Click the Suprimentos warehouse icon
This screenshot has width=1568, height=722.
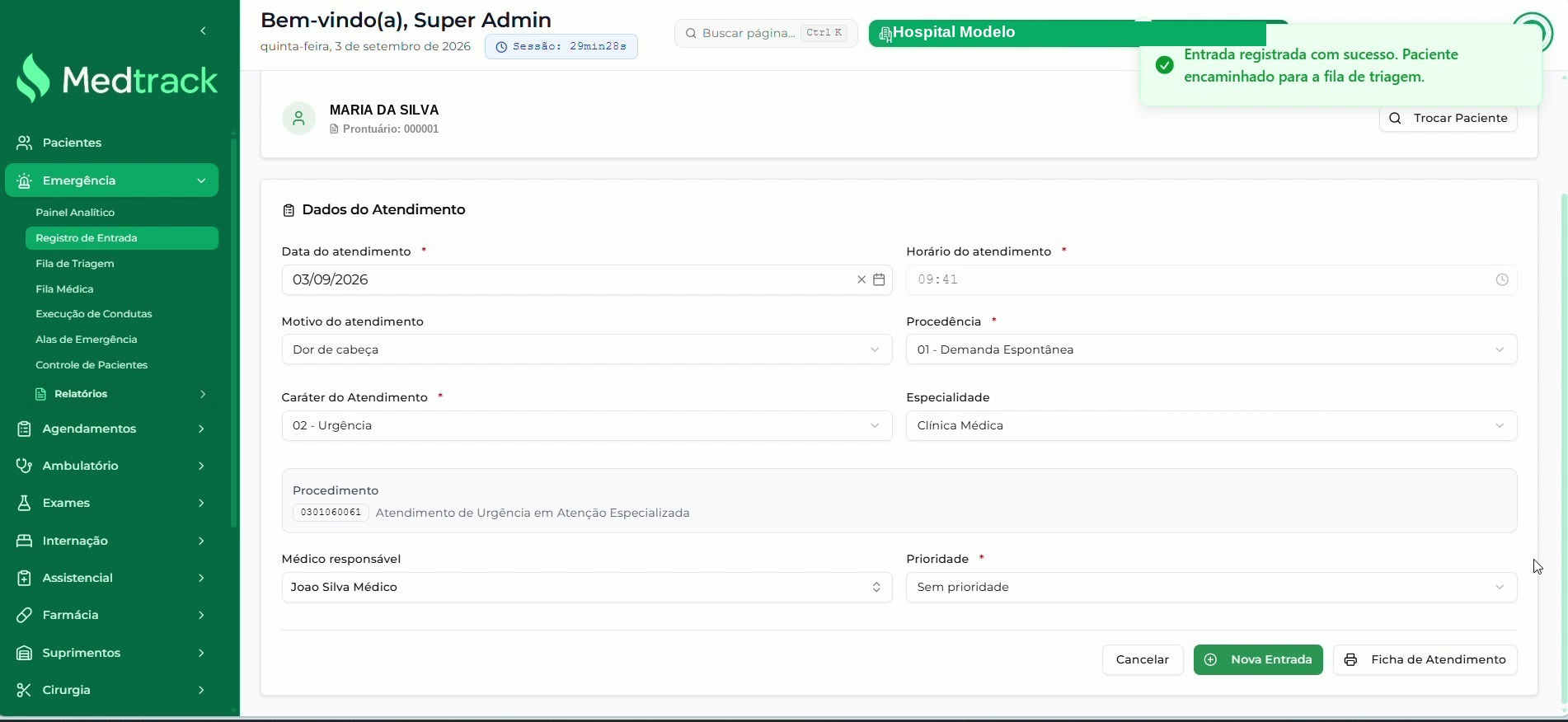[x=25, y=653]
